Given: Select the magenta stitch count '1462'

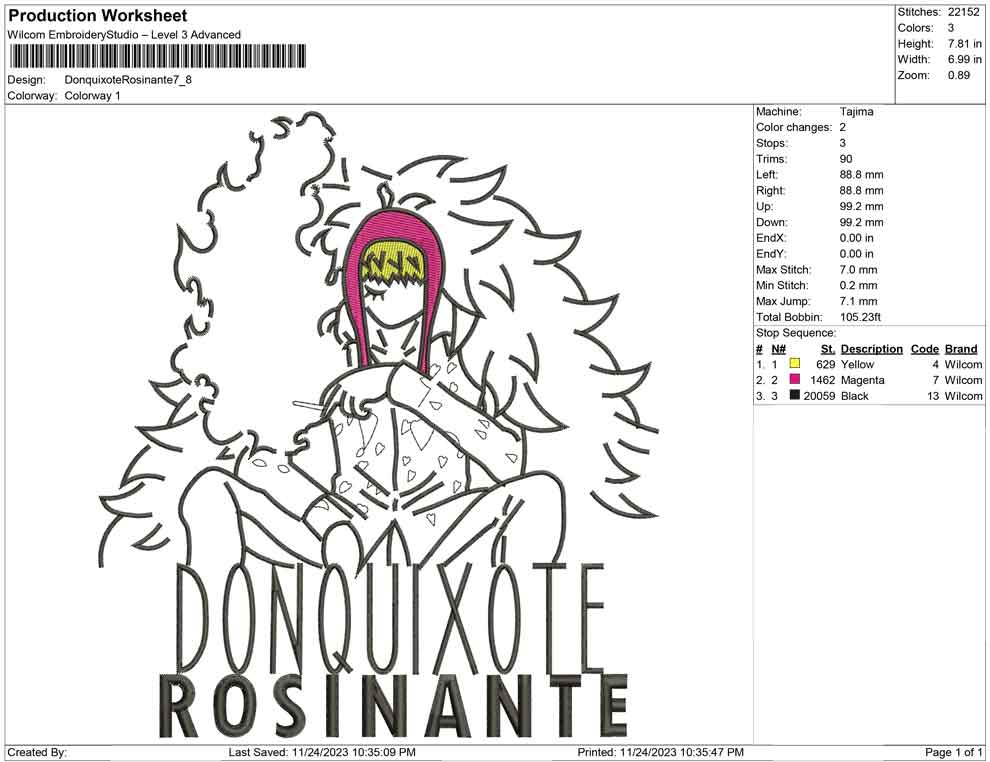Looking at the screenshot, I should coord(822,380).
